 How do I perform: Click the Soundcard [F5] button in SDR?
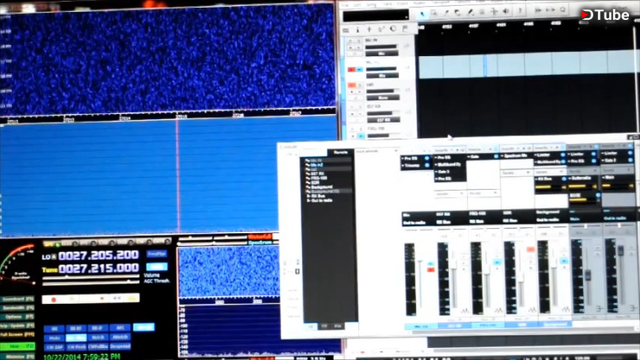tap(18, 299)
